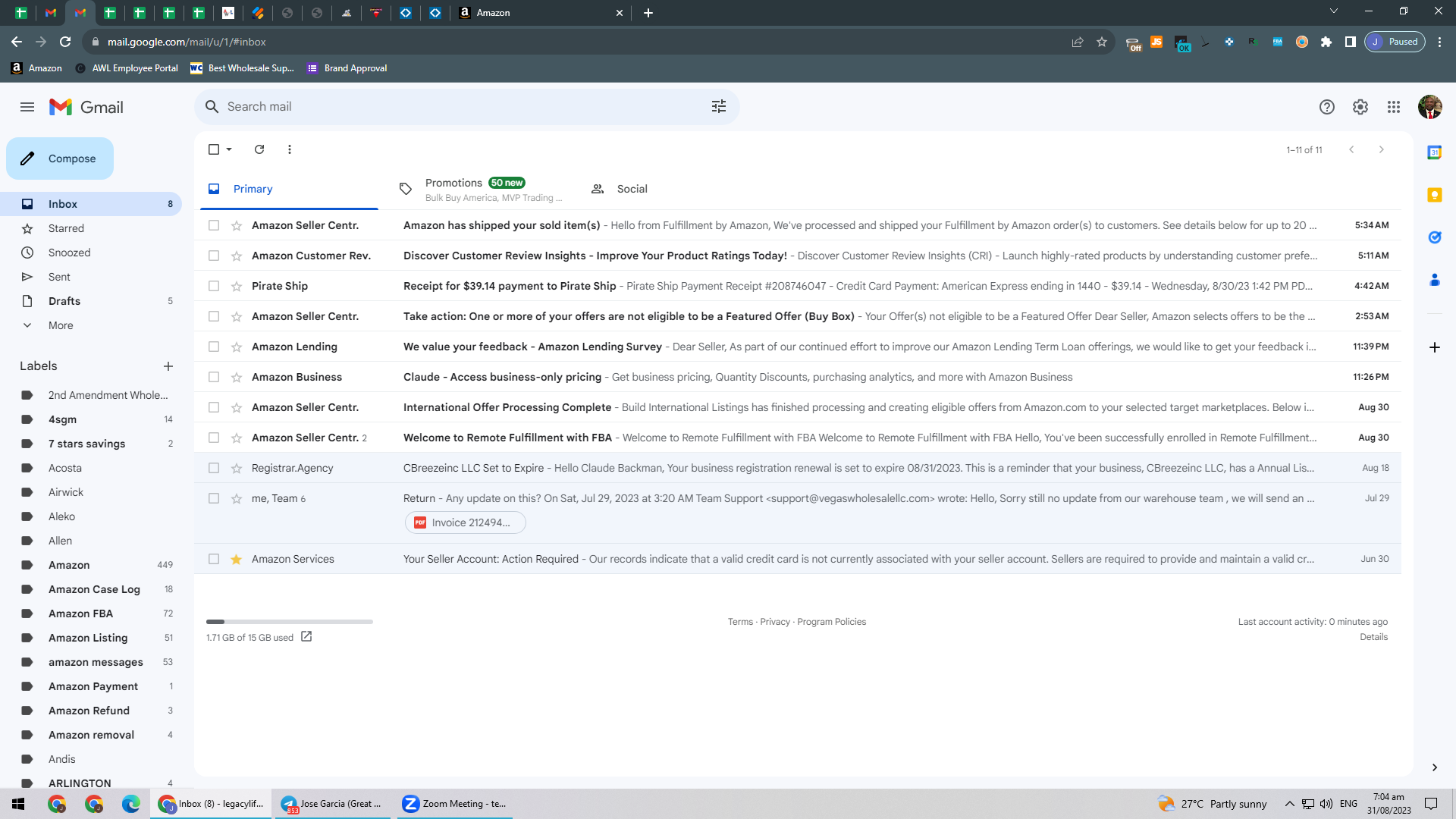
Task: Create a new label with plus icon
Action: pyautogui.click(x=168, y=366)
